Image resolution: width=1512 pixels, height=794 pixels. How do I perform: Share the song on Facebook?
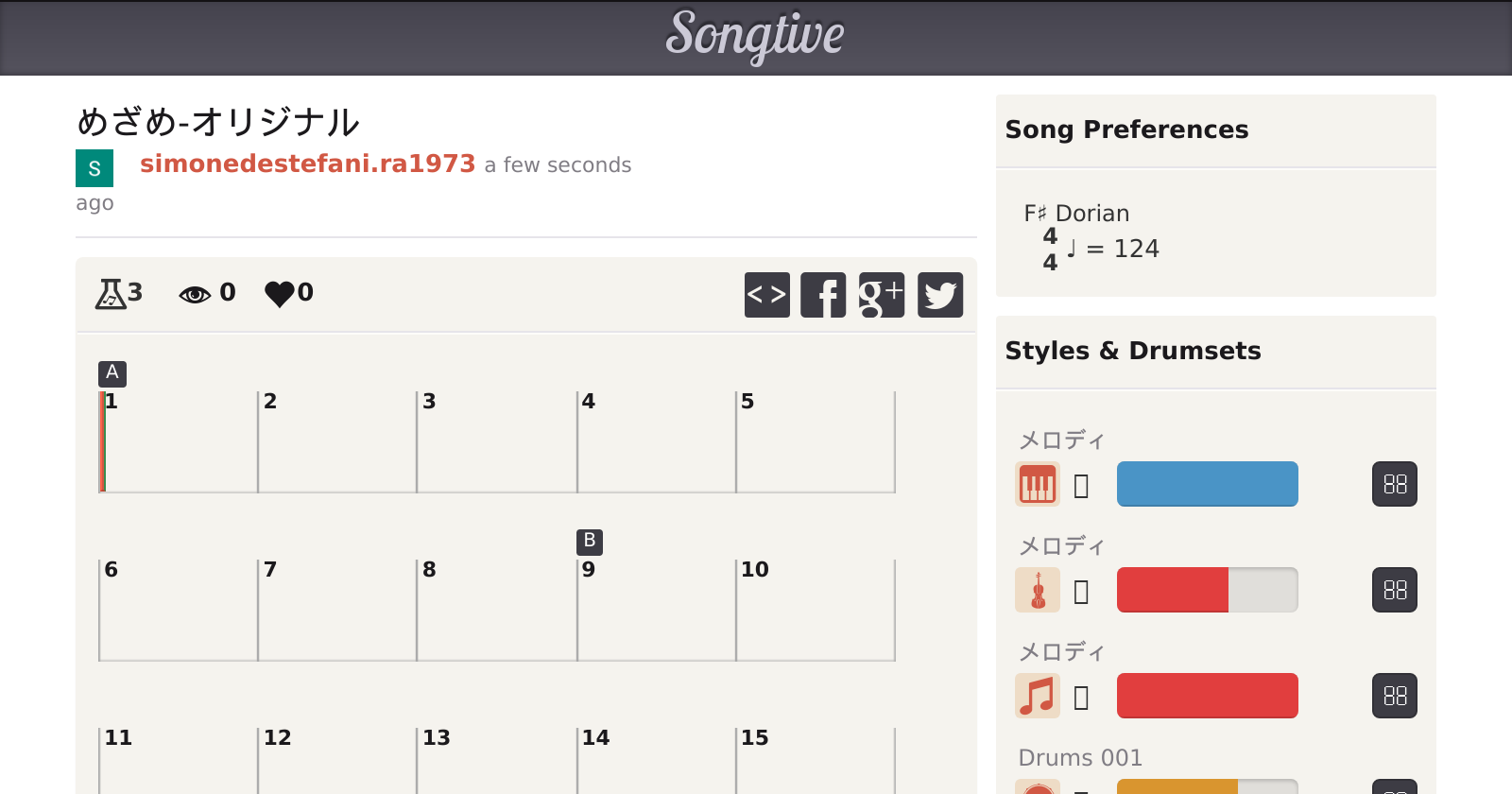point(823,295)
